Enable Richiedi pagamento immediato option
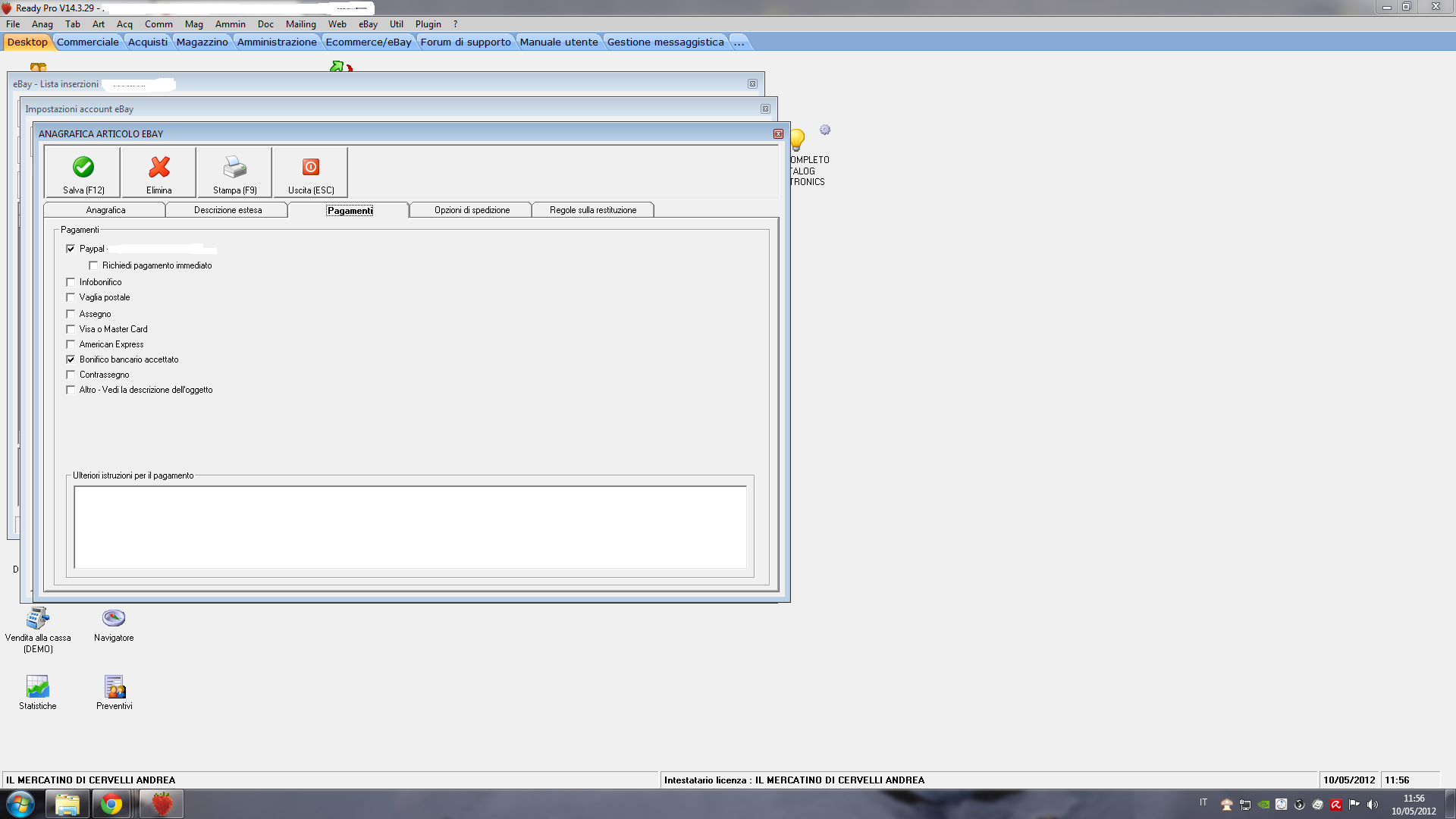This screenshot has width=1456, height=819. pos(93,265)
